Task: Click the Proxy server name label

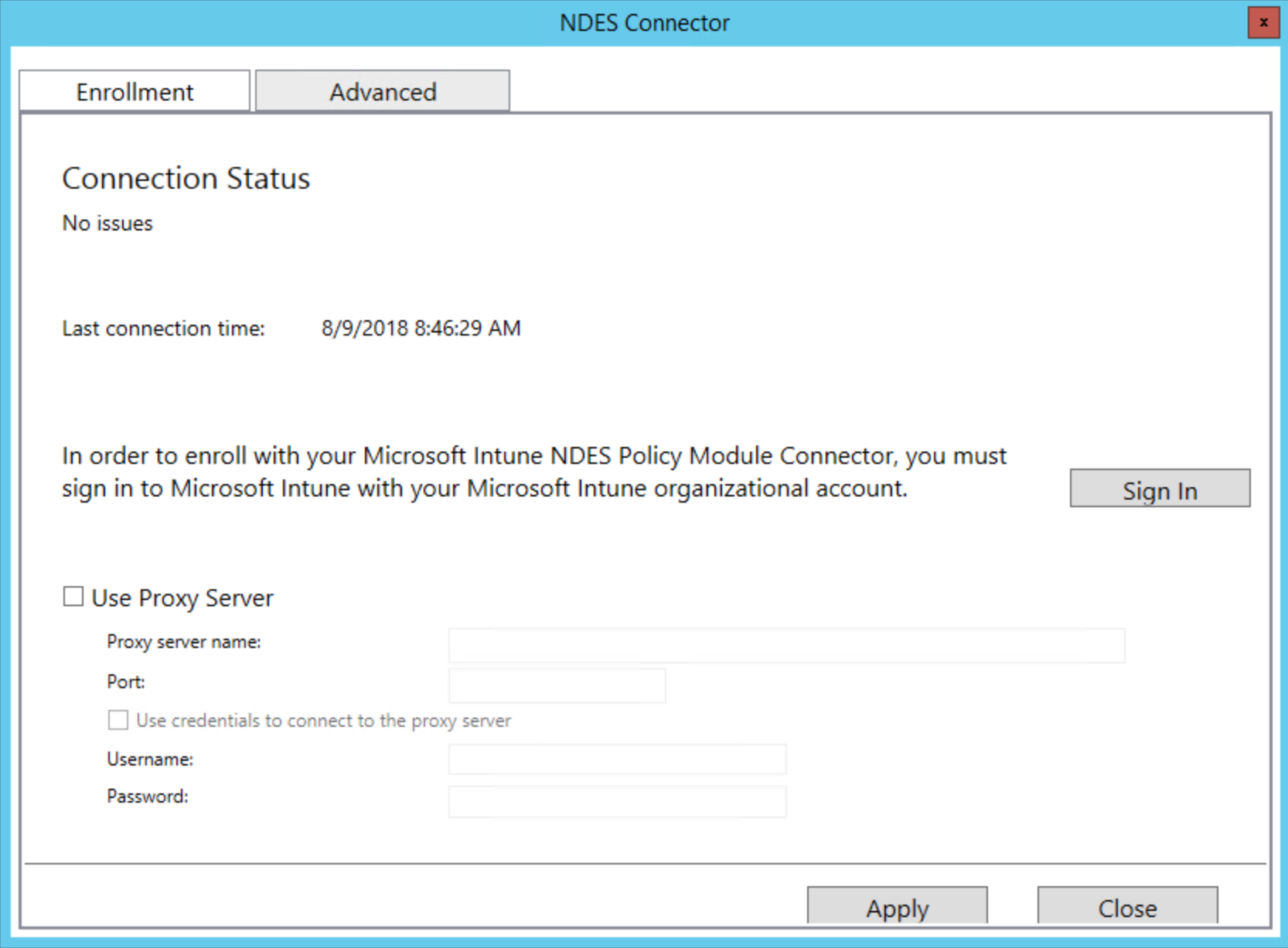Action: (x=184, y=642)
